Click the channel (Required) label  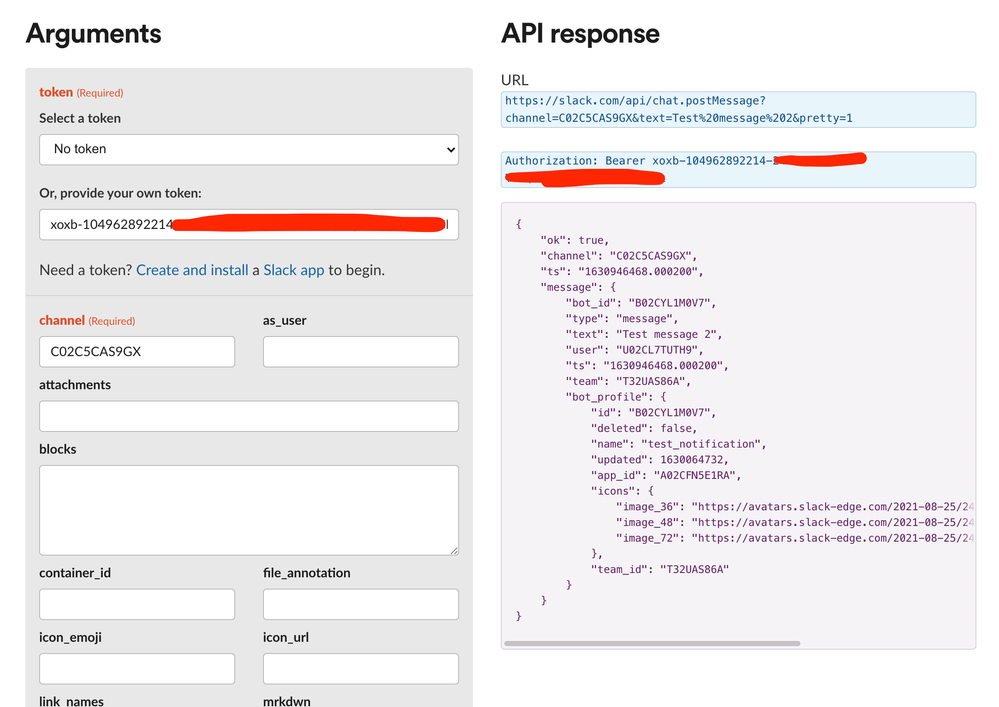click(x=87, y=320)
